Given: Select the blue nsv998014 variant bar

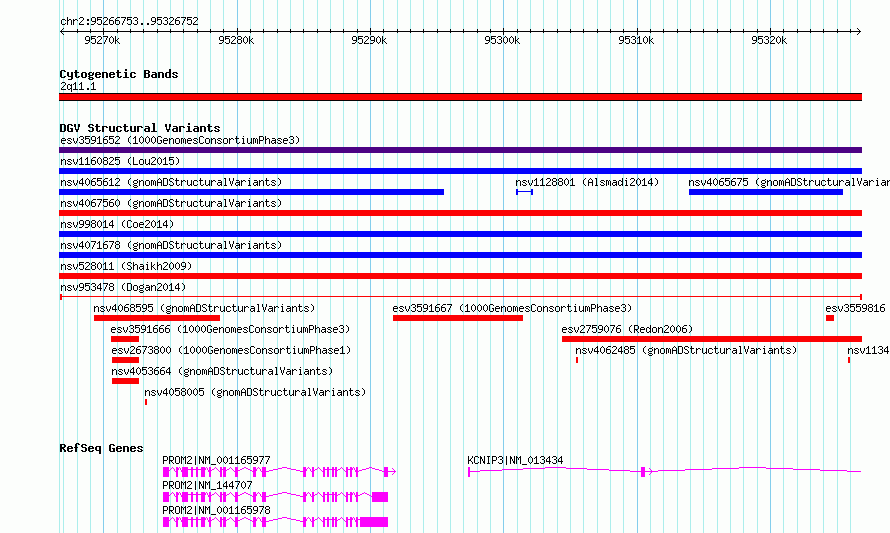Looking at the screenshot, I should tap(460, 234).
